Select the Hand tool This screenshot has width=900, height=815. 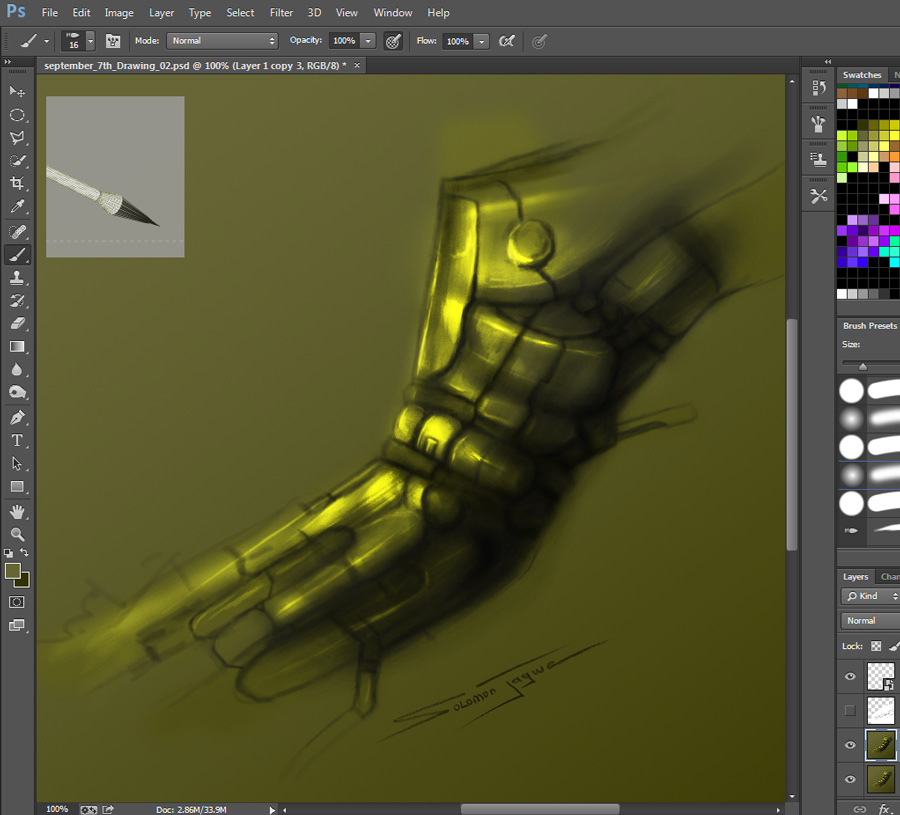coord(17,512)
